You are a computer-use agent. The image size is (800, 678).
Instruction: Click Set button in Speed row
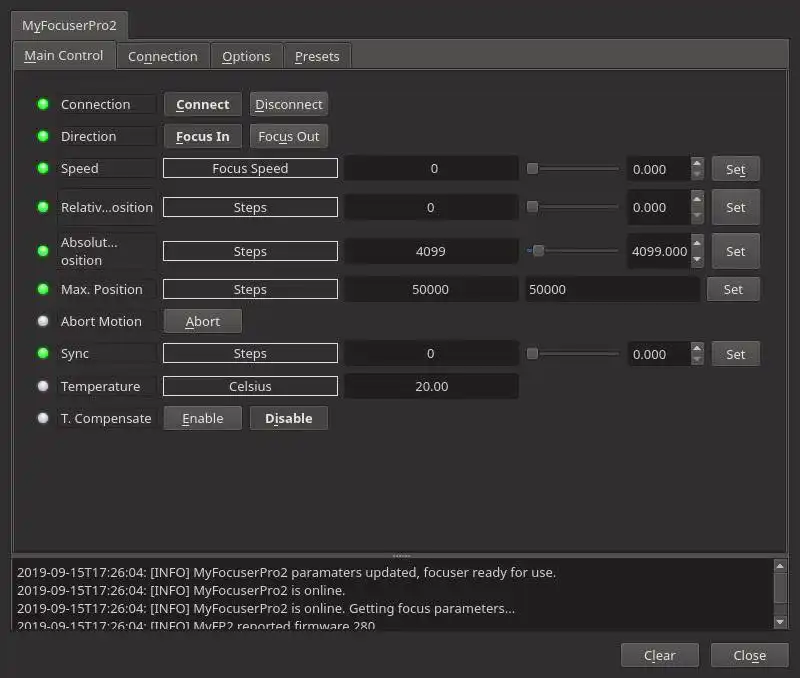tap(736, 169)
